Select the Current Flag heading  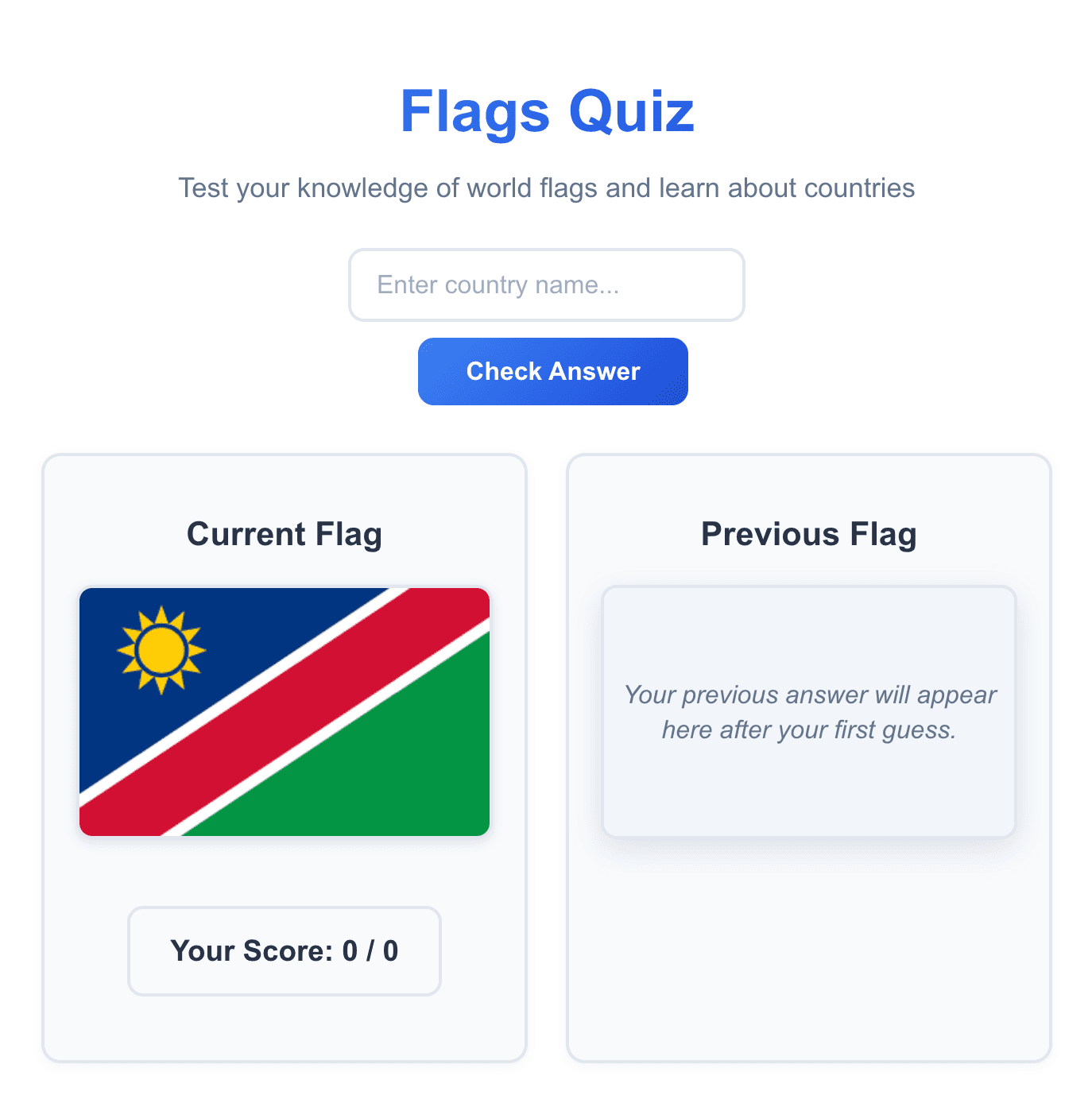(x=285, y=535)
